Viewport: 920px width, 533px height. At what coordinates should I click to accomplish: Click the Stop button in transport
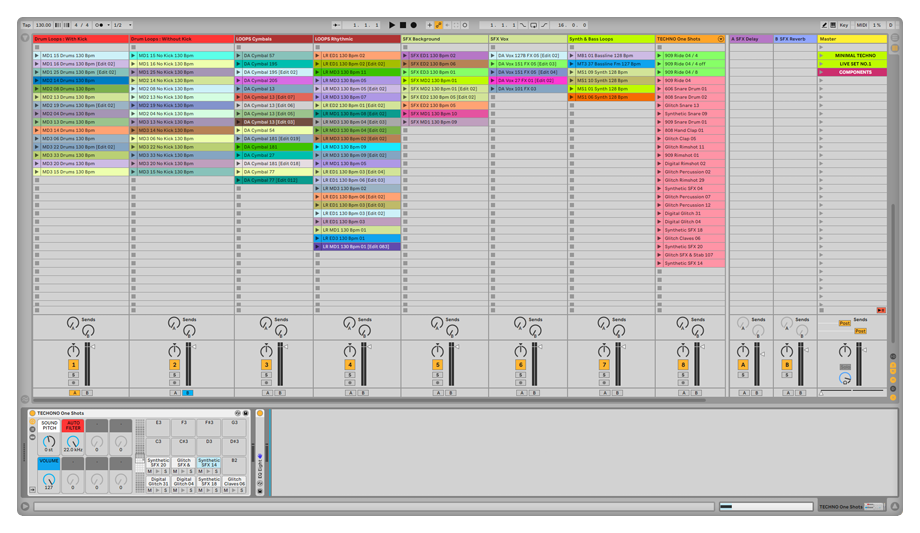402,25
